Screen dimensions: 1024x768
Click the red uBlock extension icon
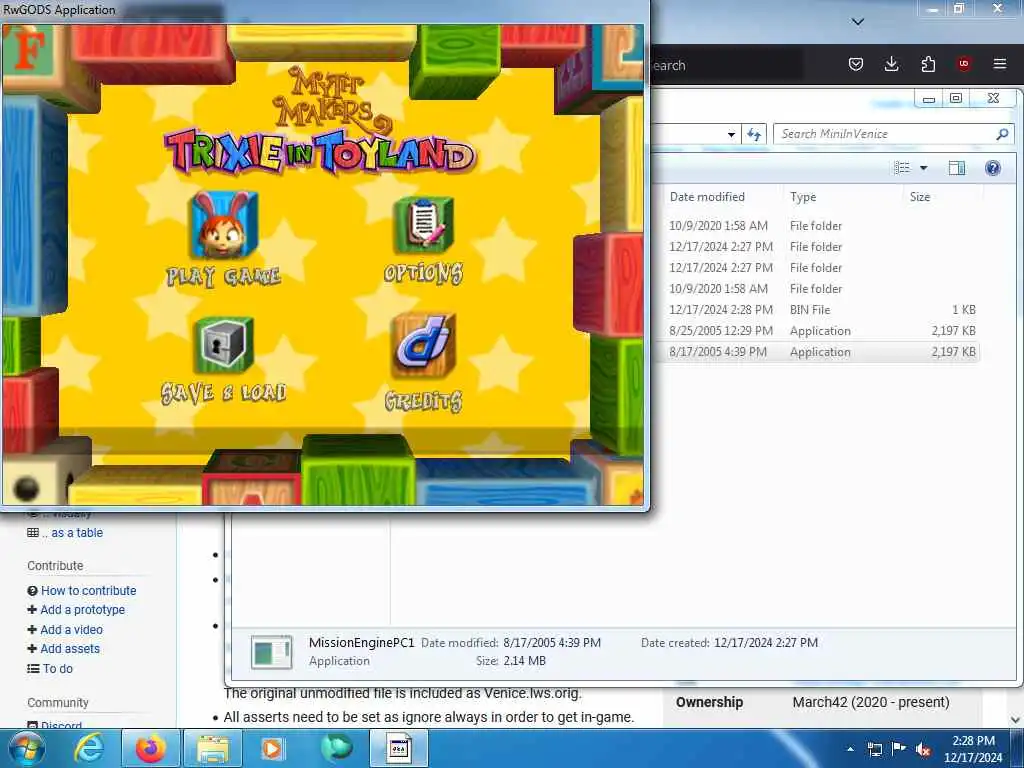click(964, 64)
